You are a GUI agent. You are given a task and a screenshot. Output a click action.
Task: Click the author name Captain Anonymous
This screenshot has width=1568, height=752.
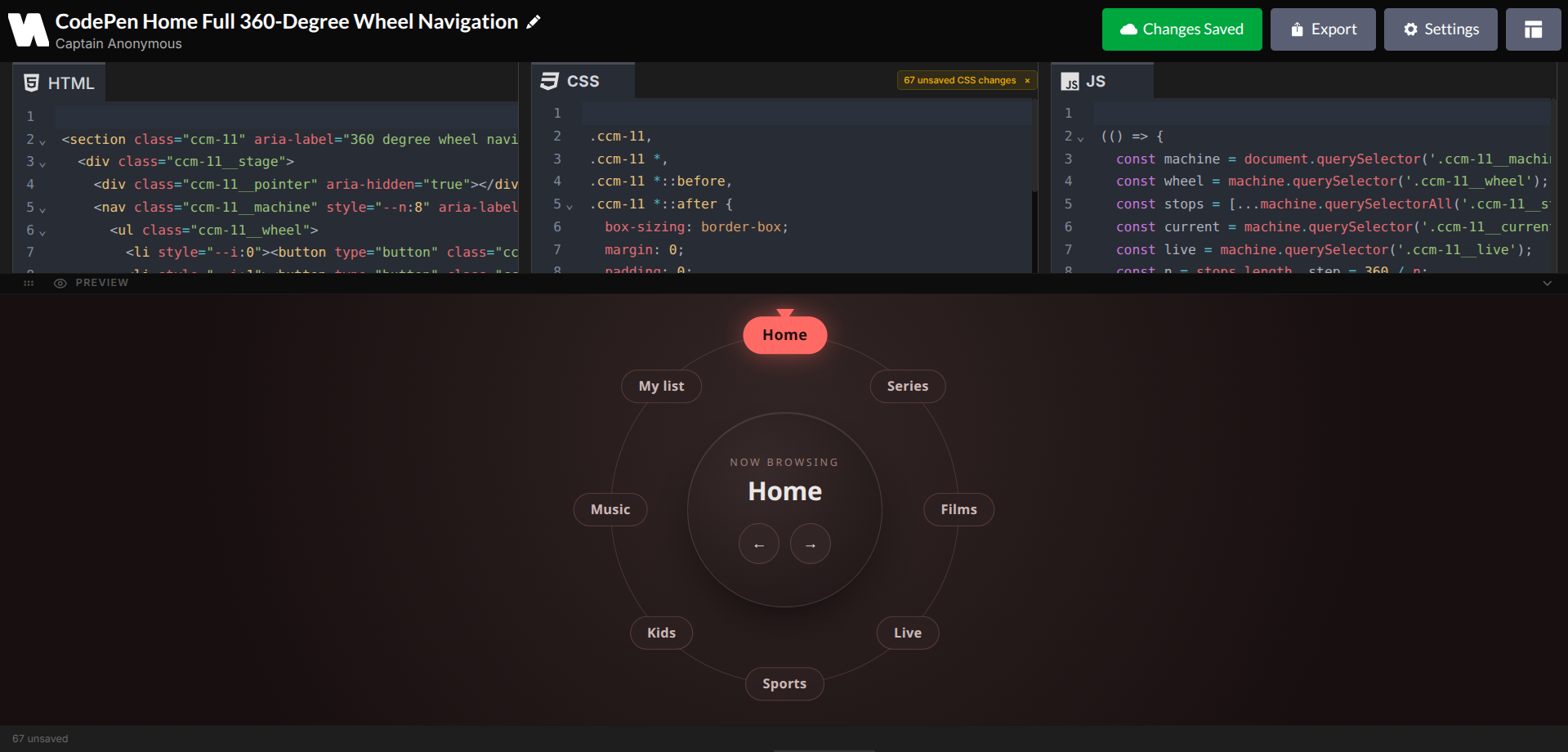[x=118, y=44]
